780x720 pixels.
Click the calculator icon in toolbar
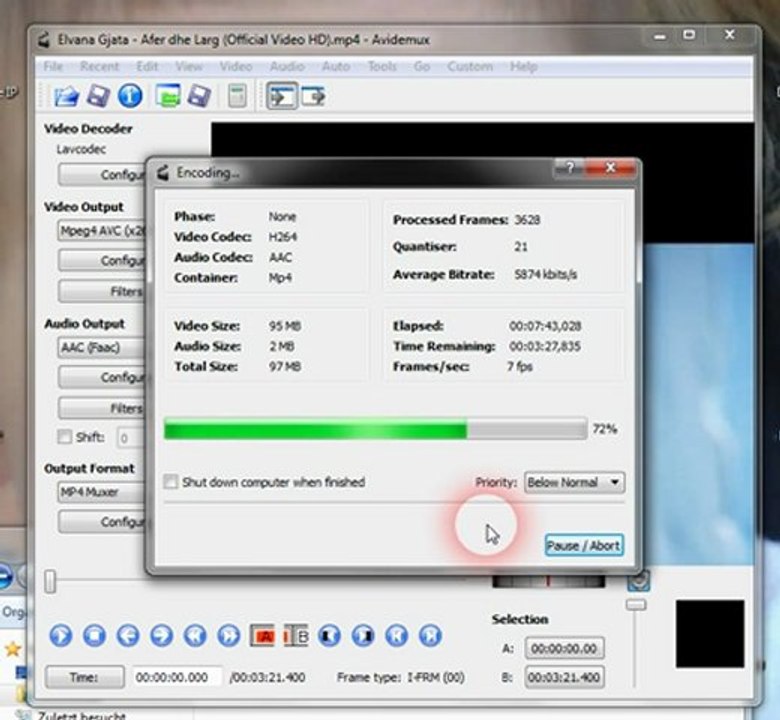[237, 96]
